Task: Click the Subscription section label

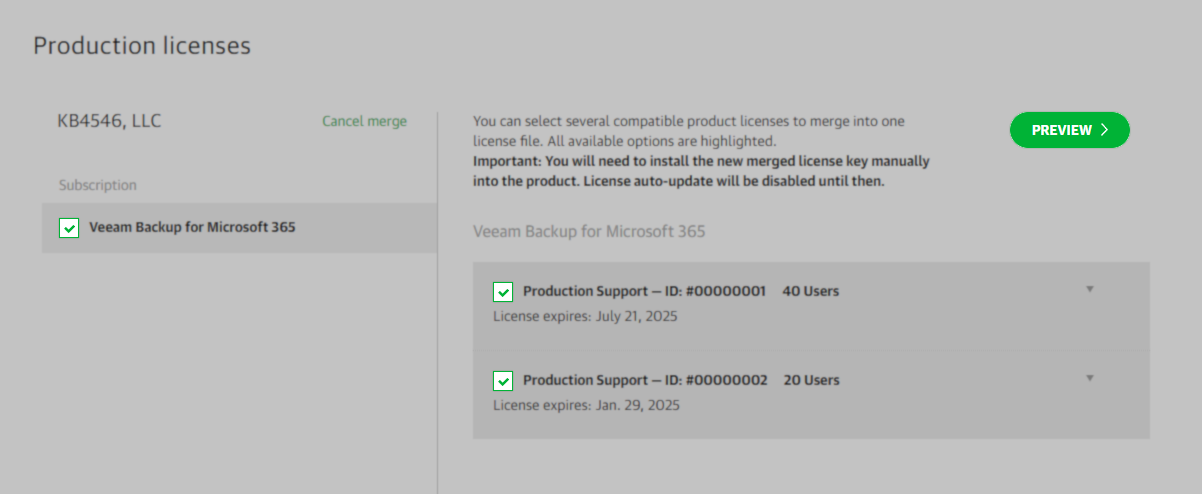Action: tap(98, 186)
